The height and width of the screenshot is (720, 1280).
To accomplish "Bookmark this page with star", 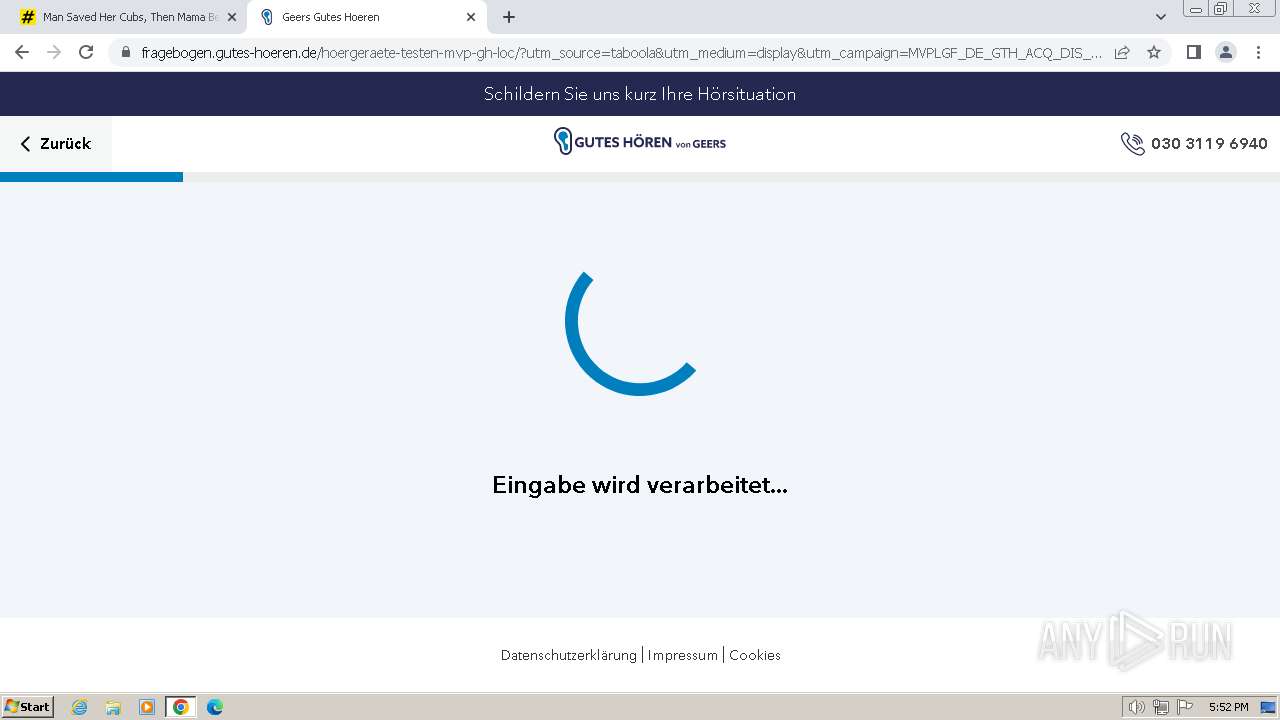I will [x=1154, y=52].
